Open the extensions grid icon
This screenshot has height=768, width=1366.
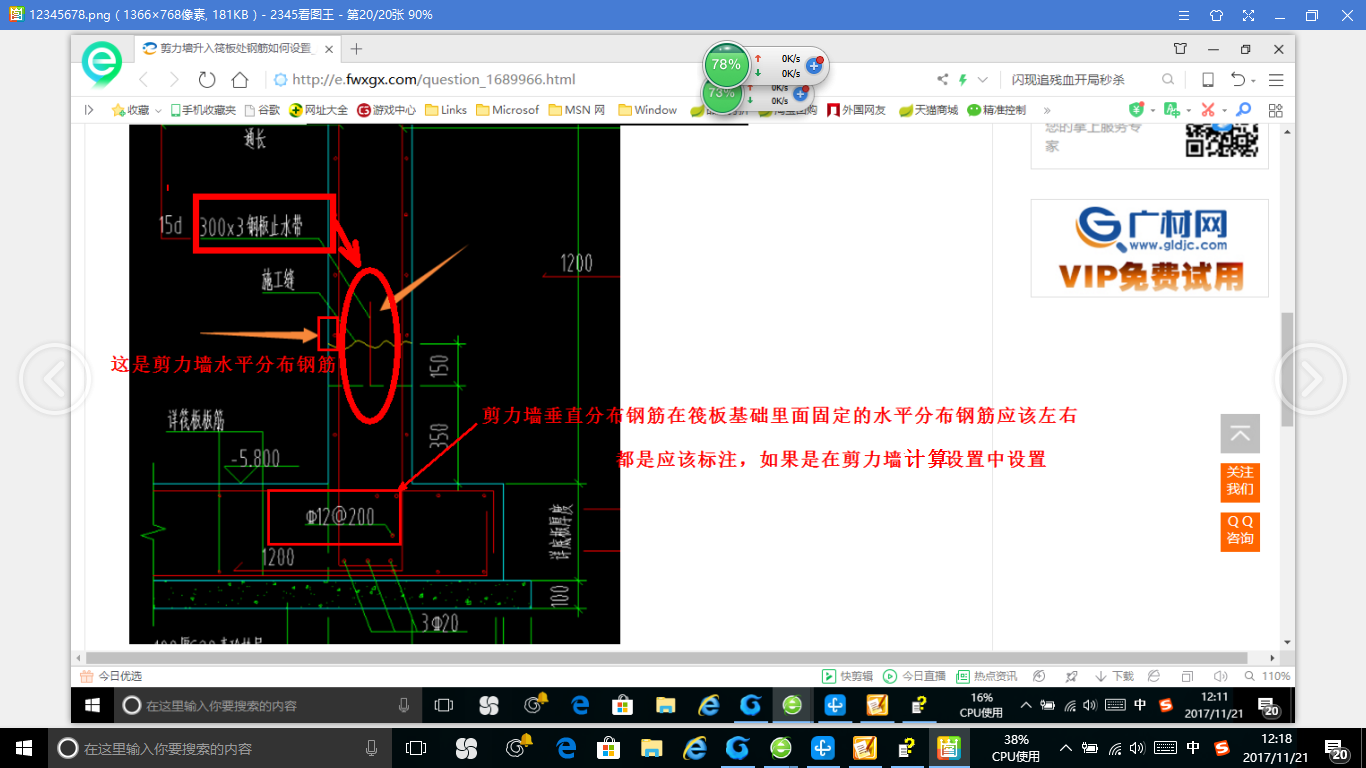[1274, 110]
